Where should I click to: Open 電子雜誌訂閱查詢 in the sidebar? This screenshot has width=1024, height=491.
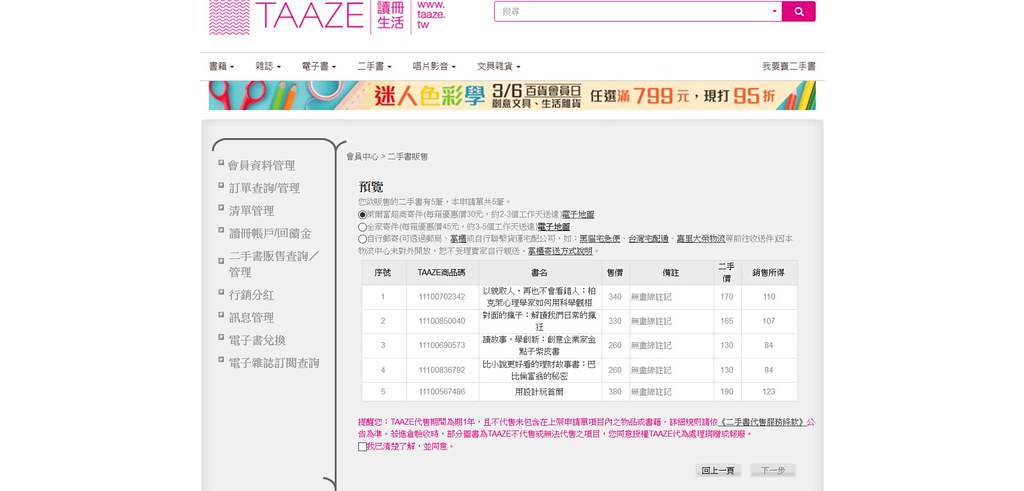274,364
